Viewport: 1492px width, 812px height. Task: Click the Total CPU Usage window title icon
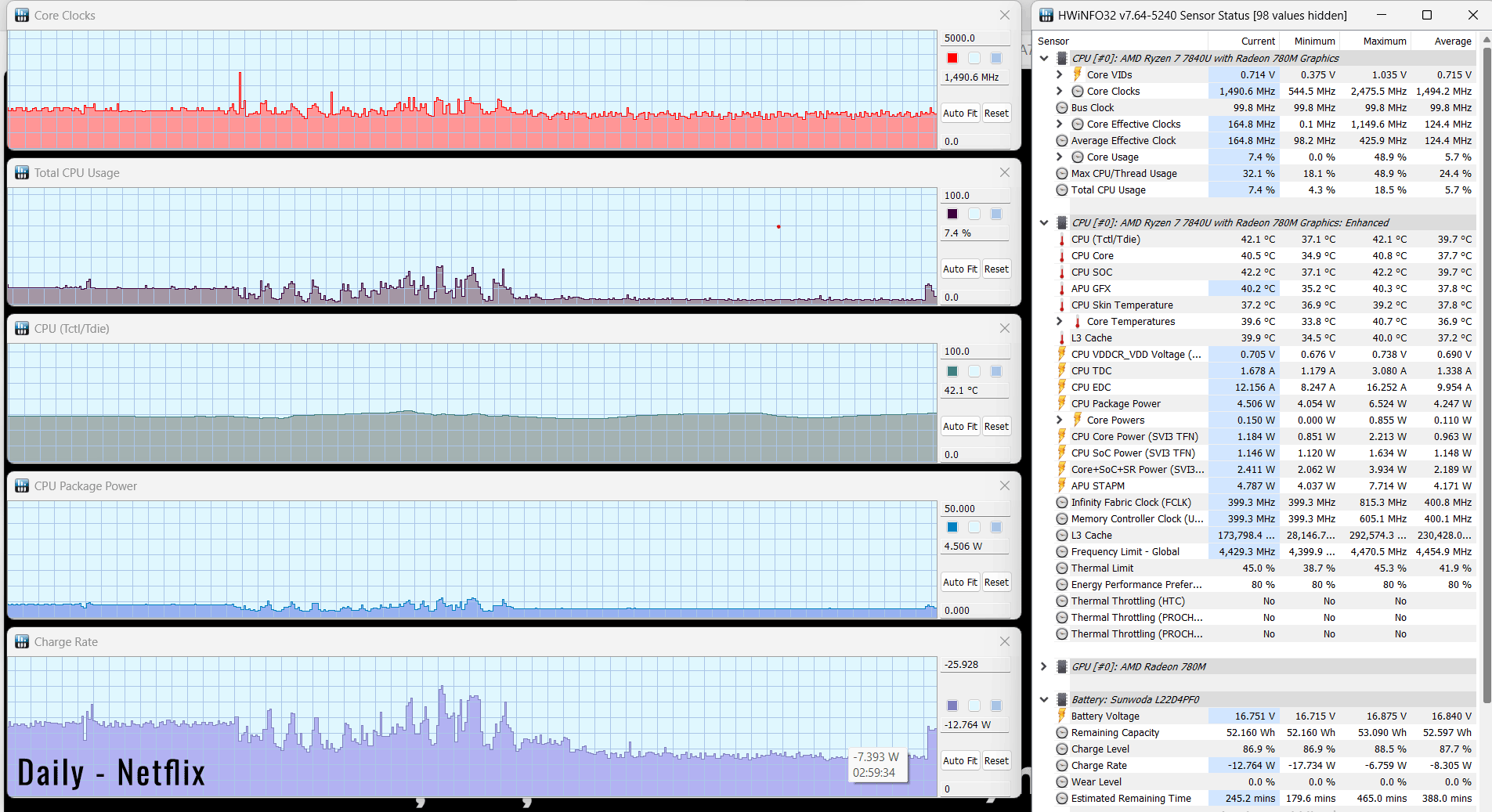click(22, 172)
